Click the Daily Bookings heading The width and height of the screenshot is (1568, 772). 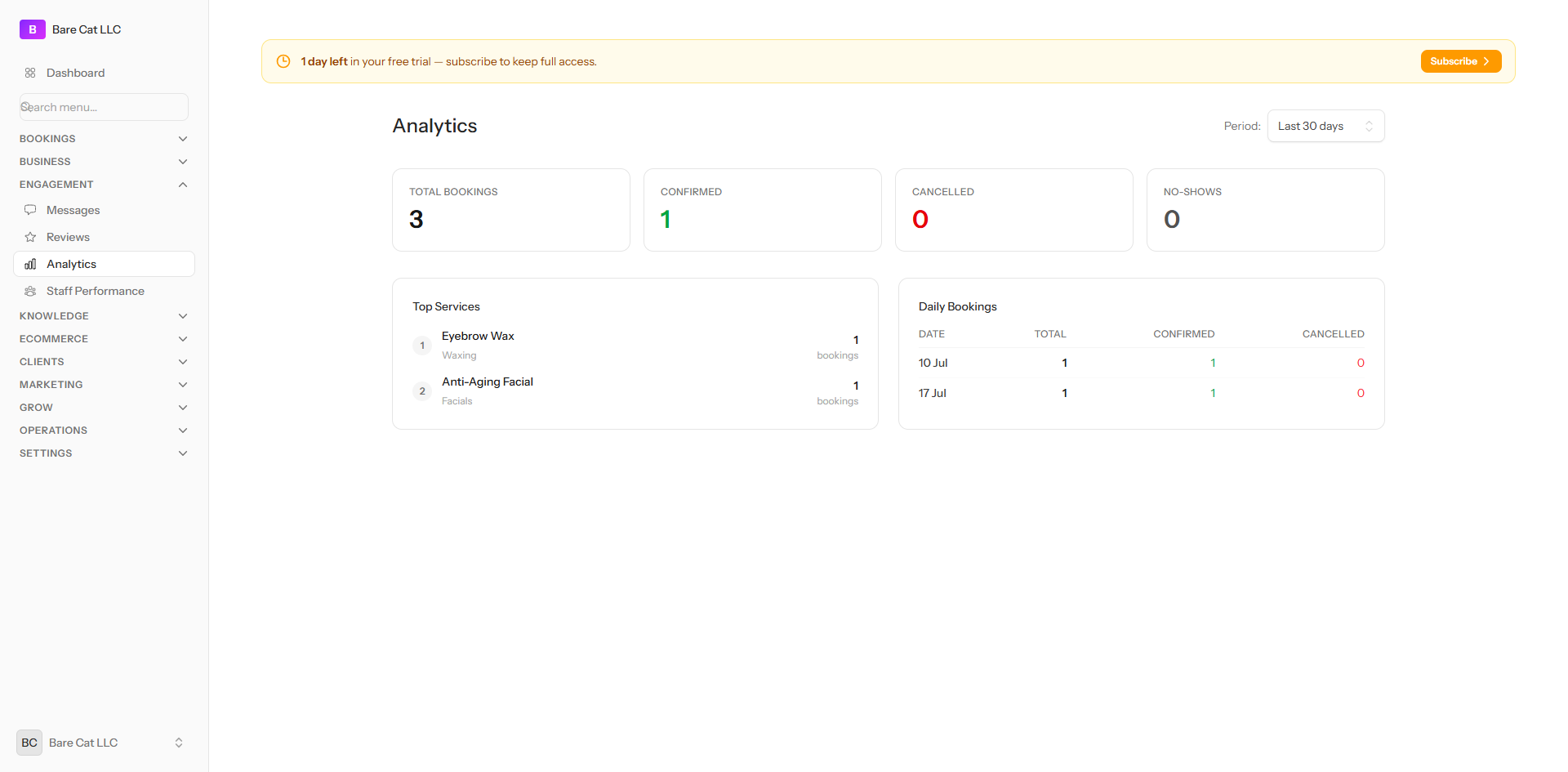click(957, 306)
